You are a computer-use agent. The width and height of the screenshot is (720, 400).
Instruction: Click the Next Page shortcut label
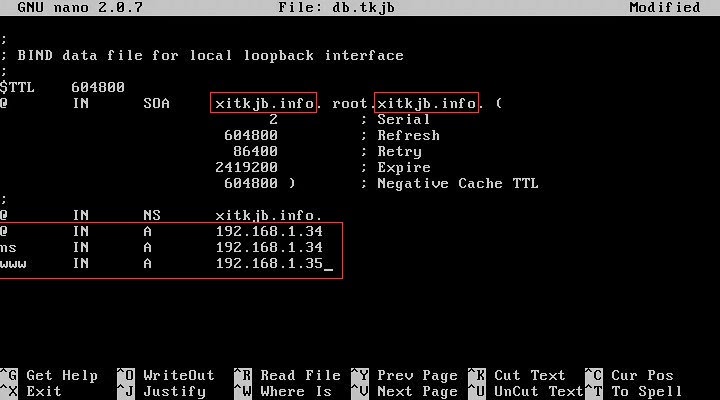417,391
